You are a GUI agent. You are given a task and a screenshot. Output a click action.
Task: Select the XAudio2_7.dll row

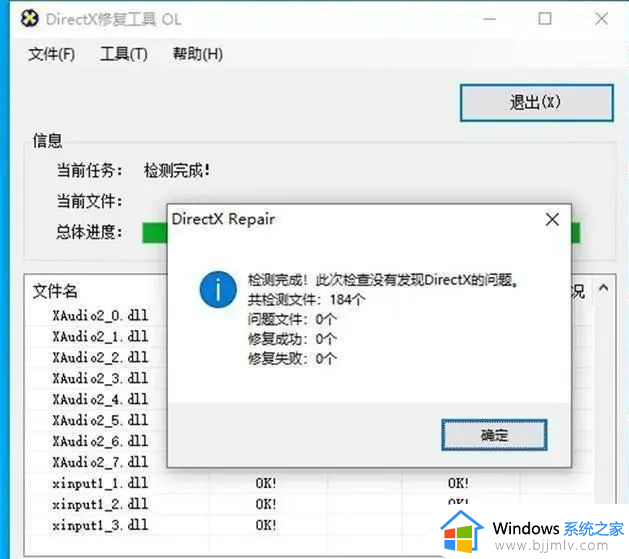pyautogui.click(x=100, y=462)
